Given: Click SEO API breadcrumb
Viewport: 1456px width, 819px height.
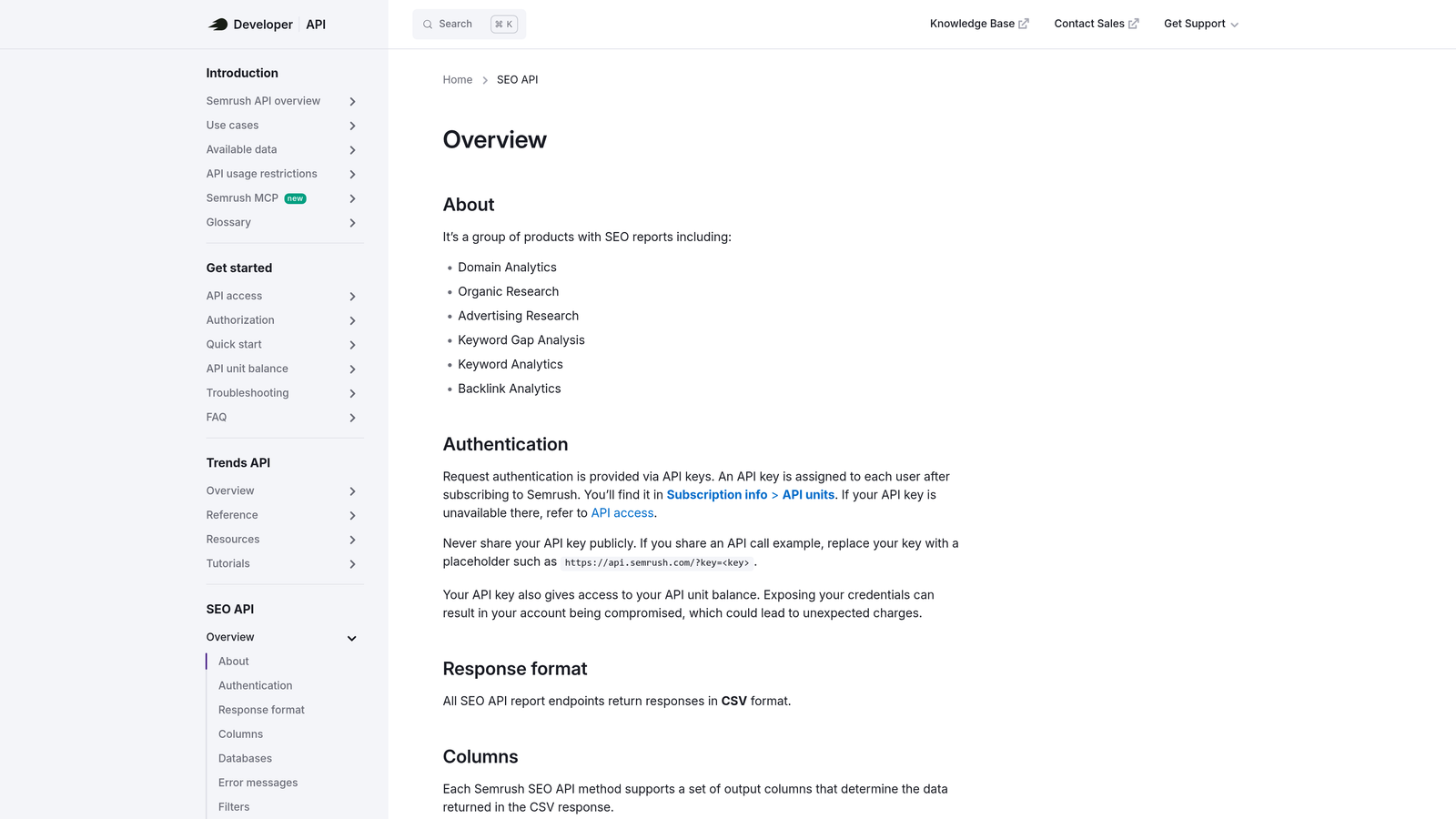Looking at the screenshot, I should [517, 80].
